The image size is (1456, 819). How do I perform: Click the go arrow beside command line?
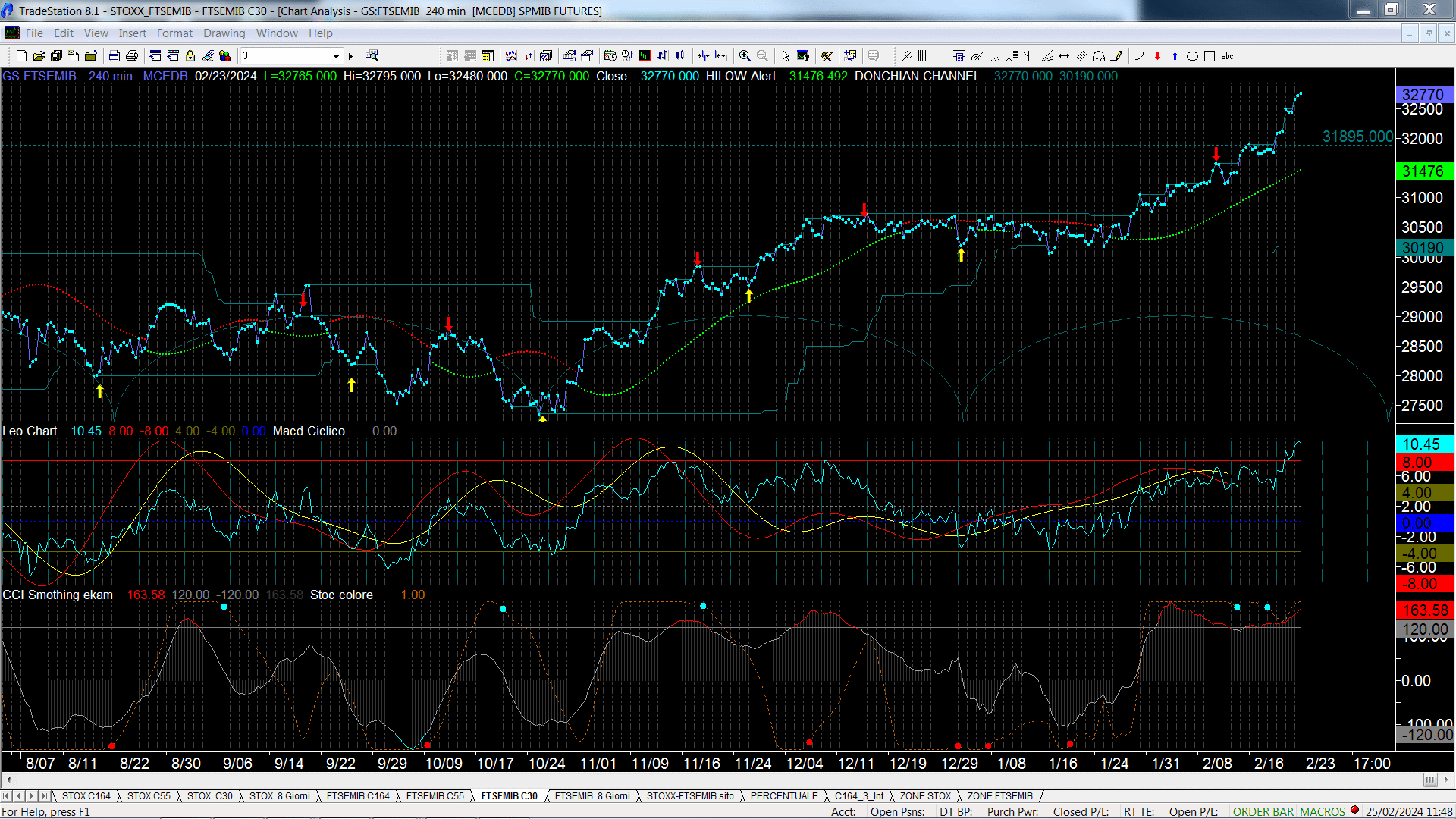(350, 55)
